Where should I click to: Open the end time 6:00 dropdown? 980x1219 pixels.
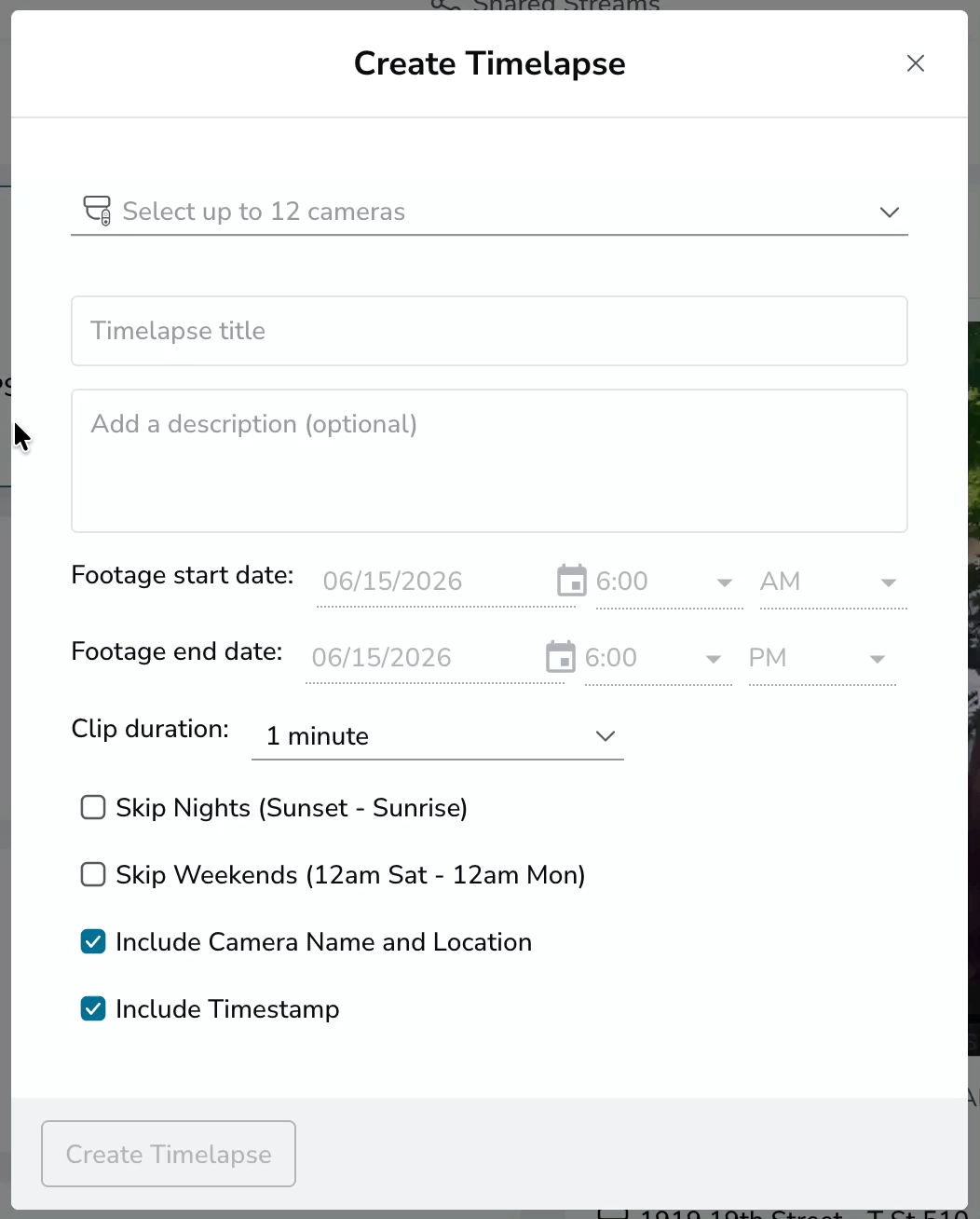point(658,658)
